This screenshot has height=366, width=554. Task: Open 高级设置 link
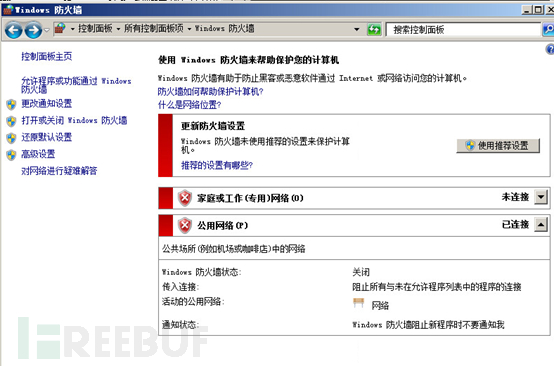coord(38,154)
